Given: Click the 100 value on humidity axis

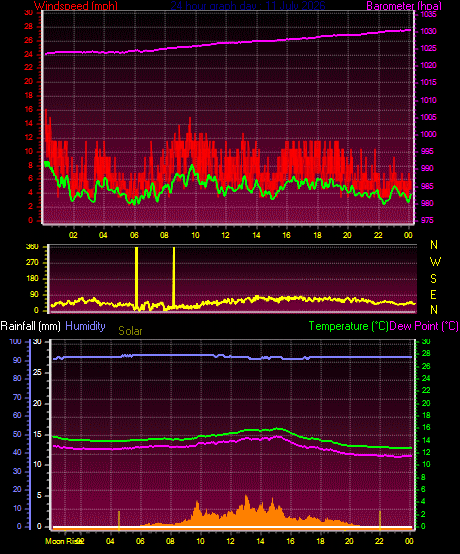Looking at the screenshot, I should pos(16,342).
